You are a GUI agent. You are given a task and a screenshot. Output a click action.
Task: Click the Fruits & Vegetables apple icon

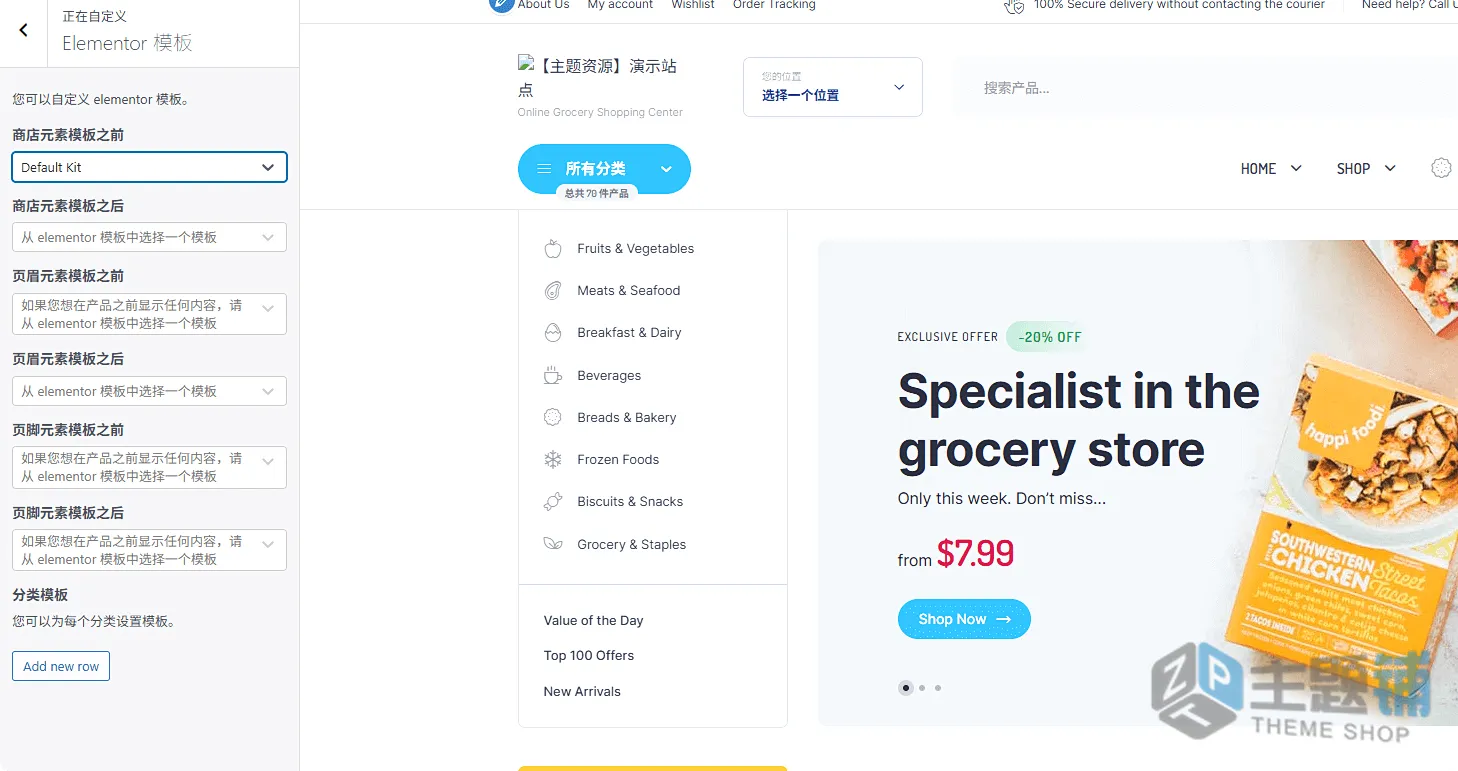(x=553, y=249)
